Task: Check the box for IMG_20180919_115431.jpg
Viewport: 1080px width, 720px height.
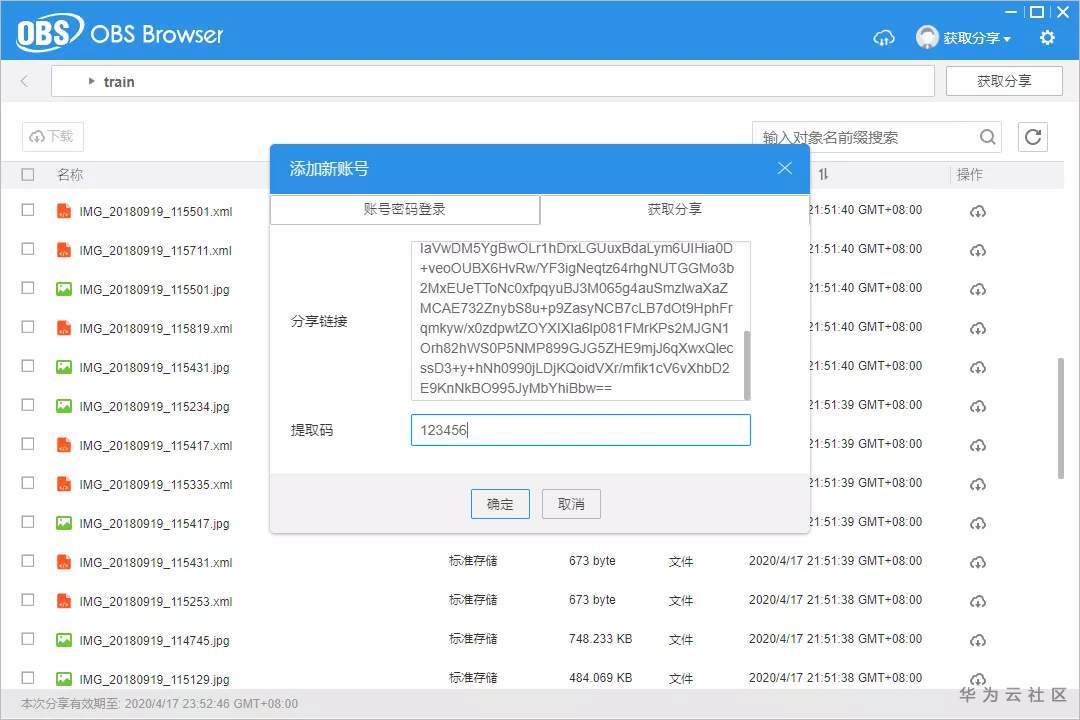Action: pos(28,366)
